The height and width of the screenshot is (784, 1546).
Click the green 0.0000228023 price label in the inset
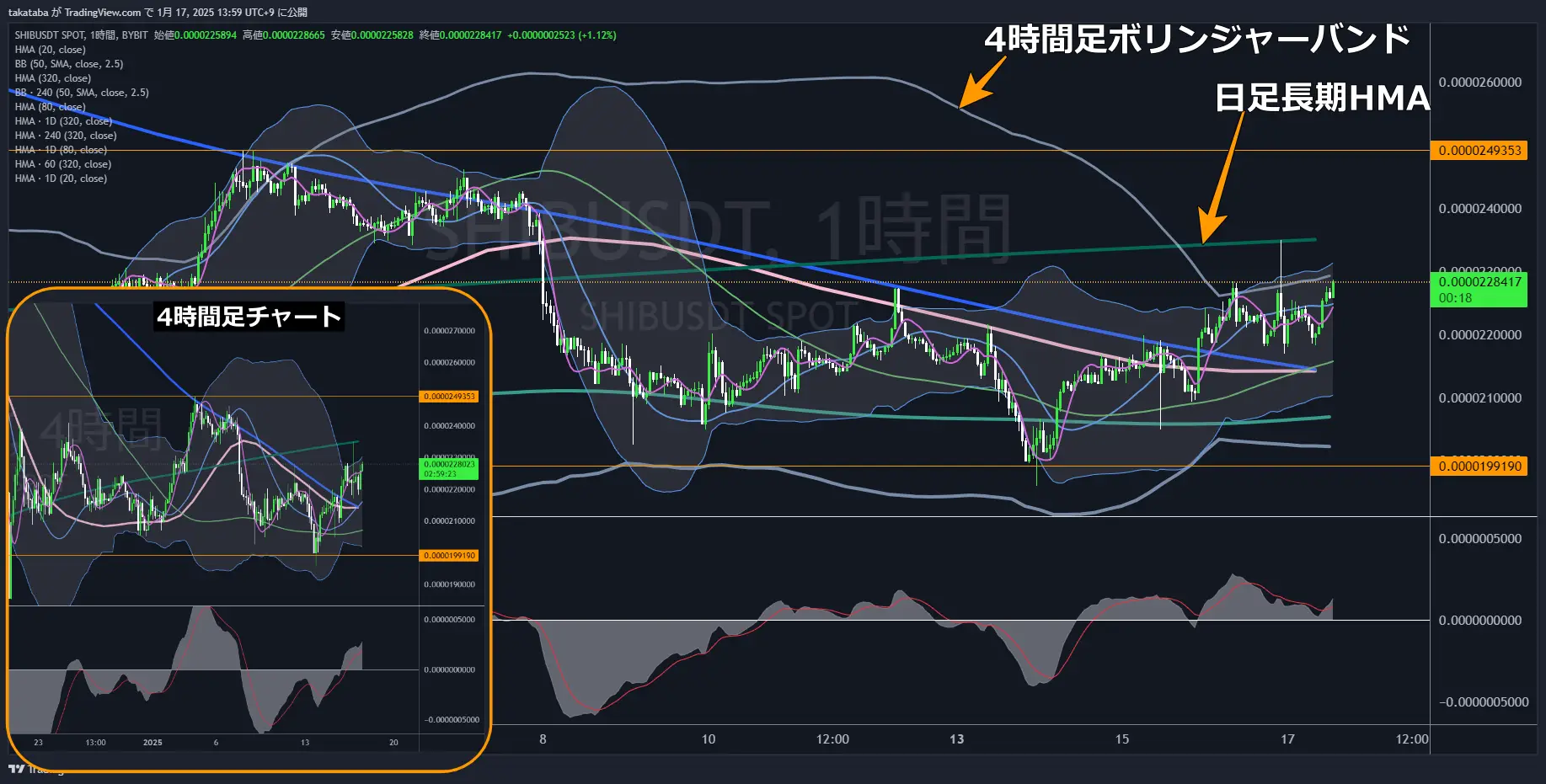click(450, 464)
